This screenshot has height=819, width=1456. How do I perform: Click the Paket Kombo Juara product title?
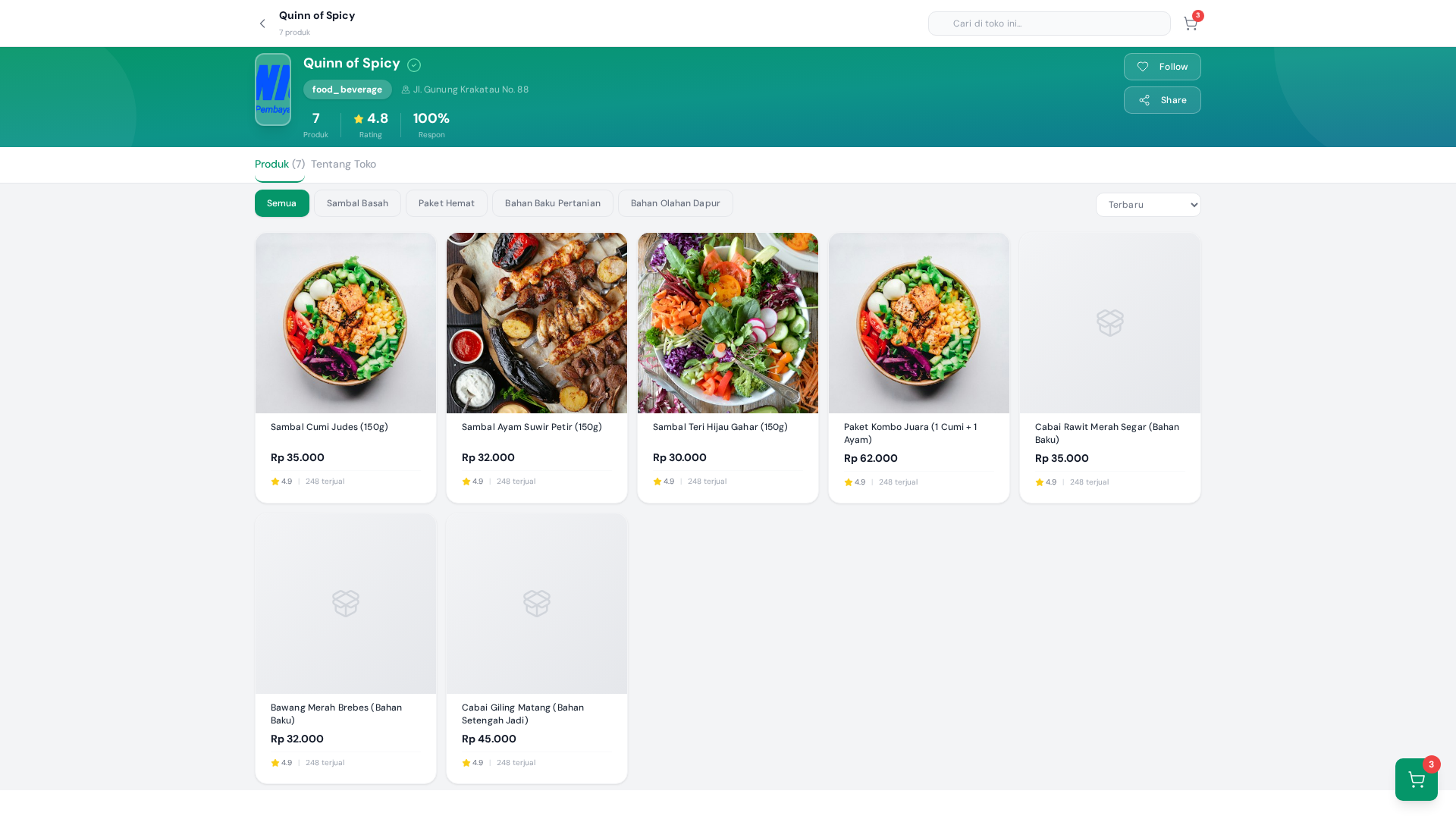coord(911,434)
